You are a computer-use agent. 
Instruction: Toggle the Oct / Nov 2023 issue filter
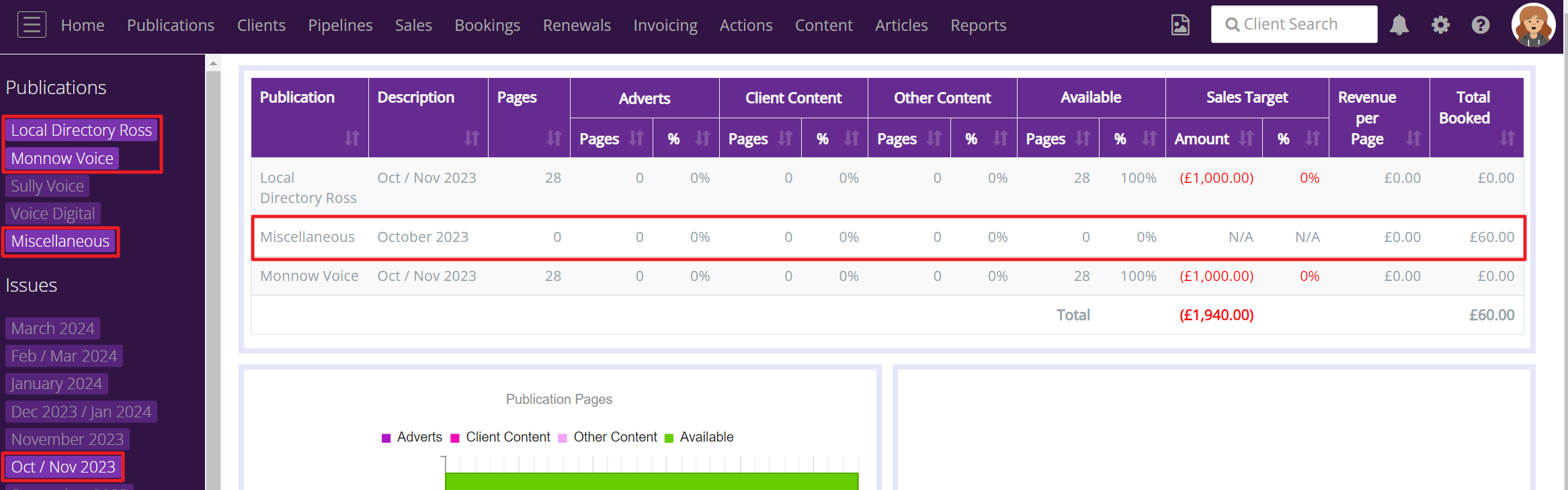pyautogui.click(x=63, y=466)
